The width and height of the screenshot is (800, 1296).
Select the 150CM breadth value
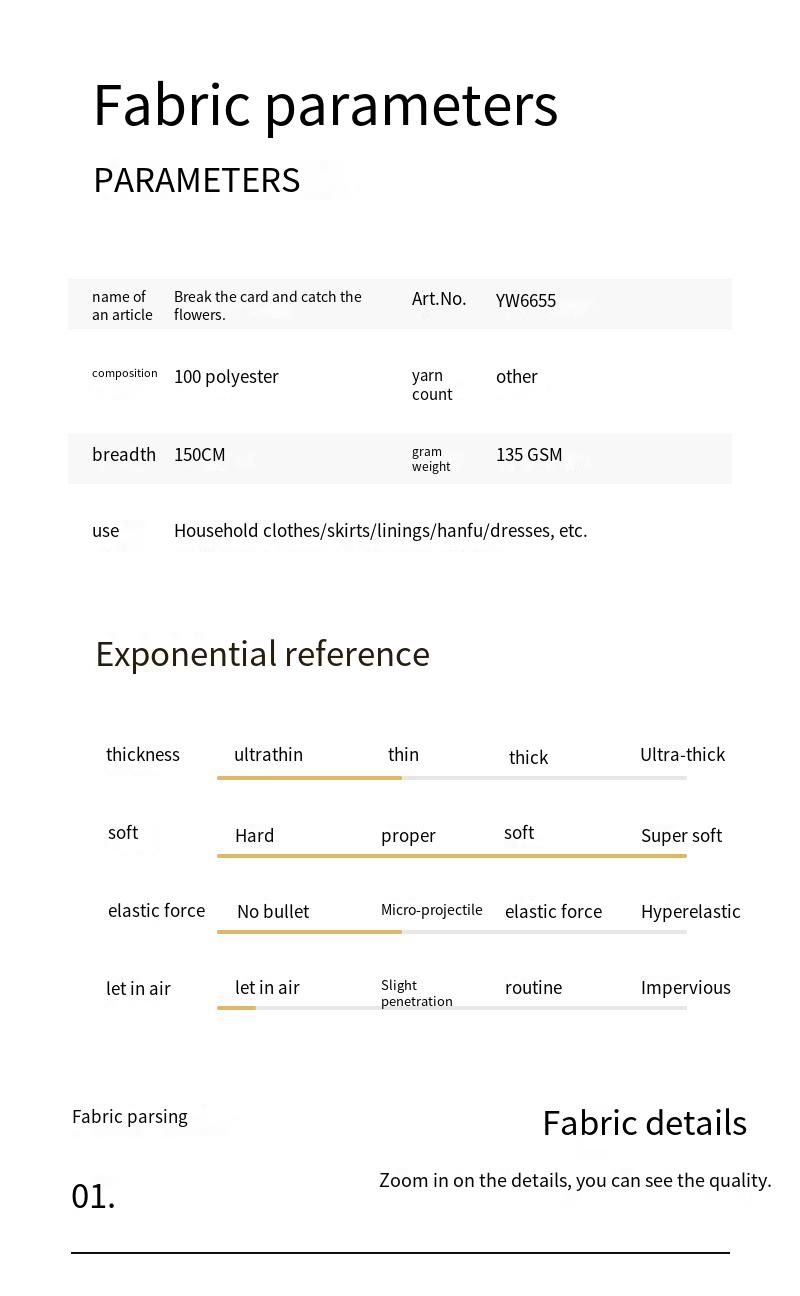pos(199,455)
